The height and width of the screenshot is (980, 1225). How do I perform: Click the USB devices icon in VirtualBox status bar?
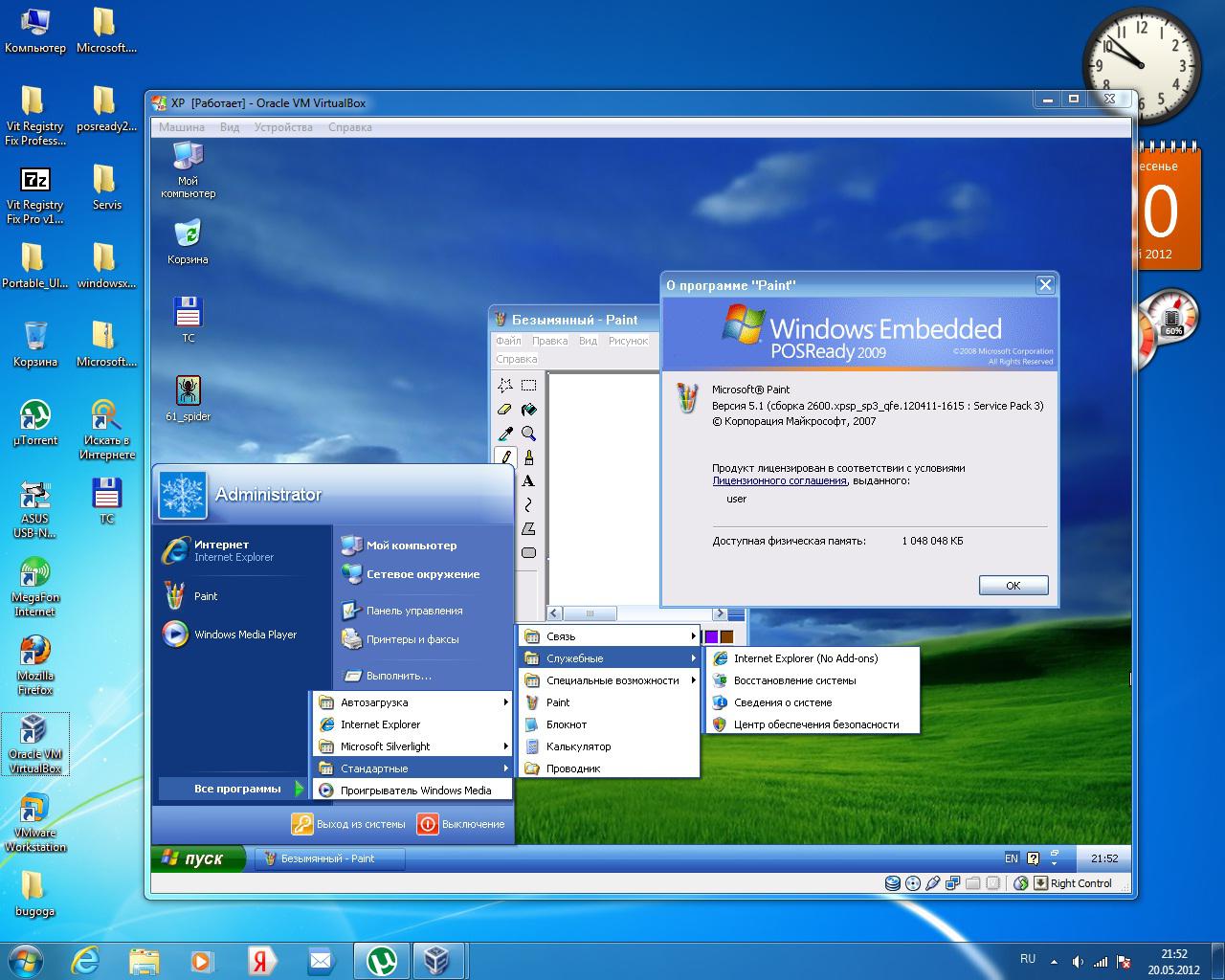tap(933, 883)
